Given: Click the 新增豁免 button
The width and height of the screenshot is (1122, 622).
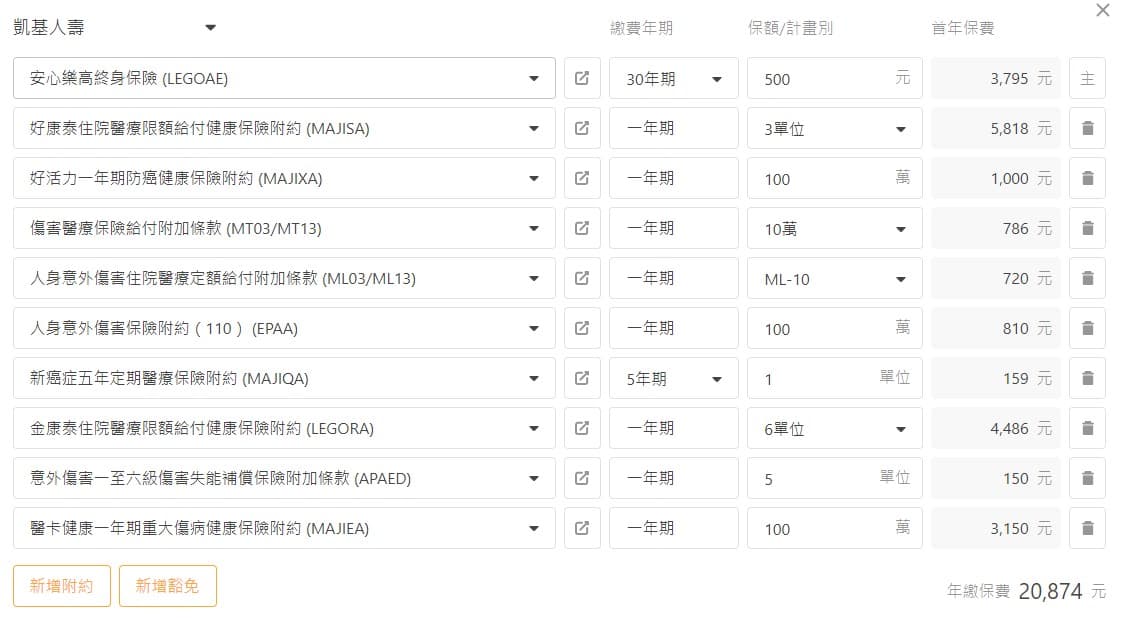Looking at the screenshot, I should (x=168, y=586).
